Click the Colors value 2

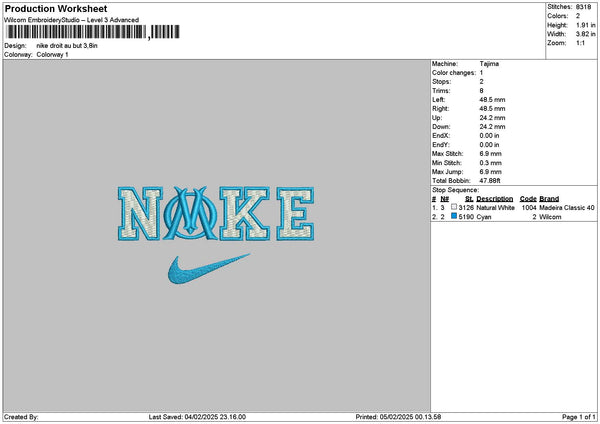click(x=578, y=16)
